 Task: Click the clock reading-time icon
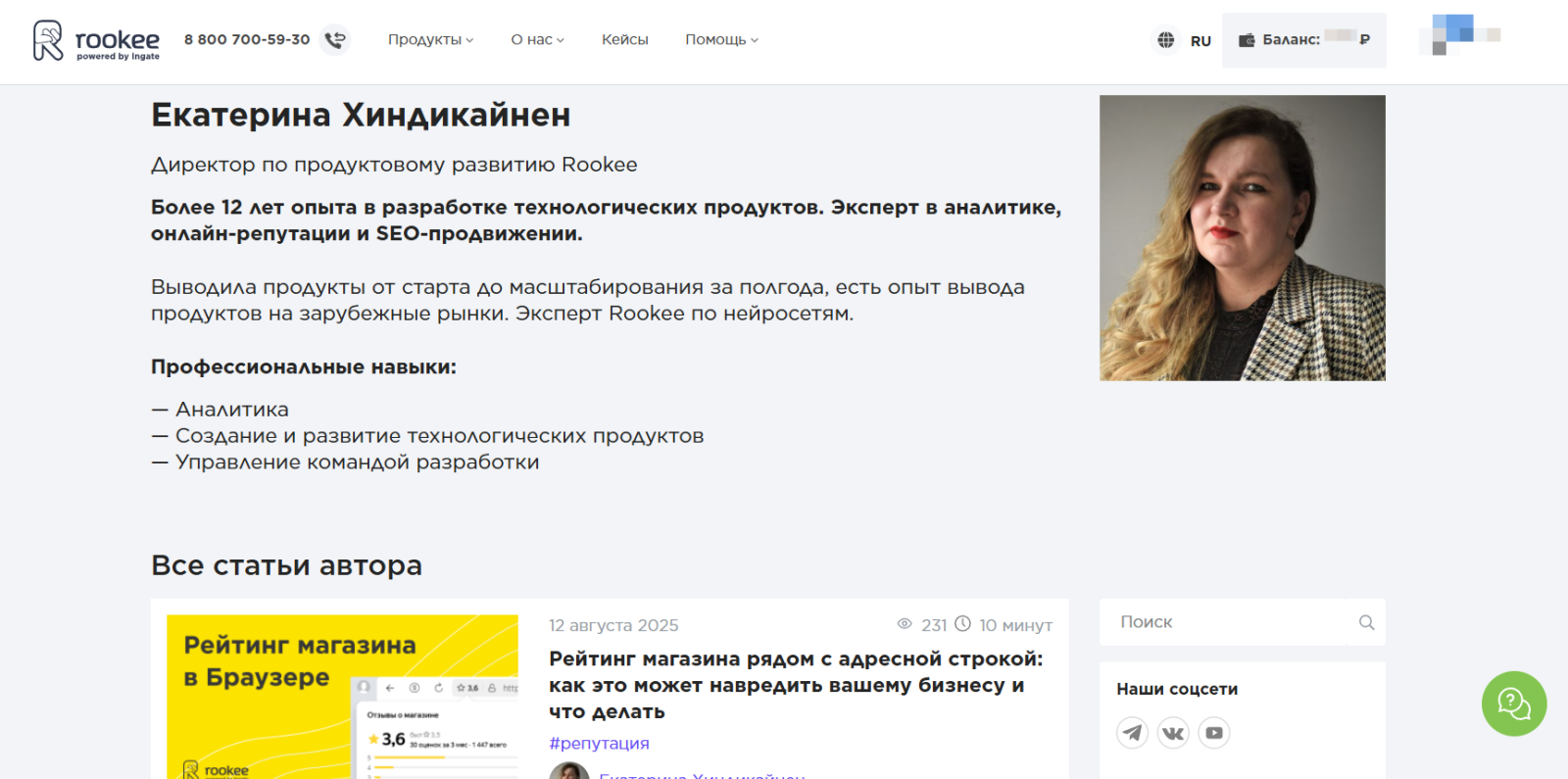point(962,624)
